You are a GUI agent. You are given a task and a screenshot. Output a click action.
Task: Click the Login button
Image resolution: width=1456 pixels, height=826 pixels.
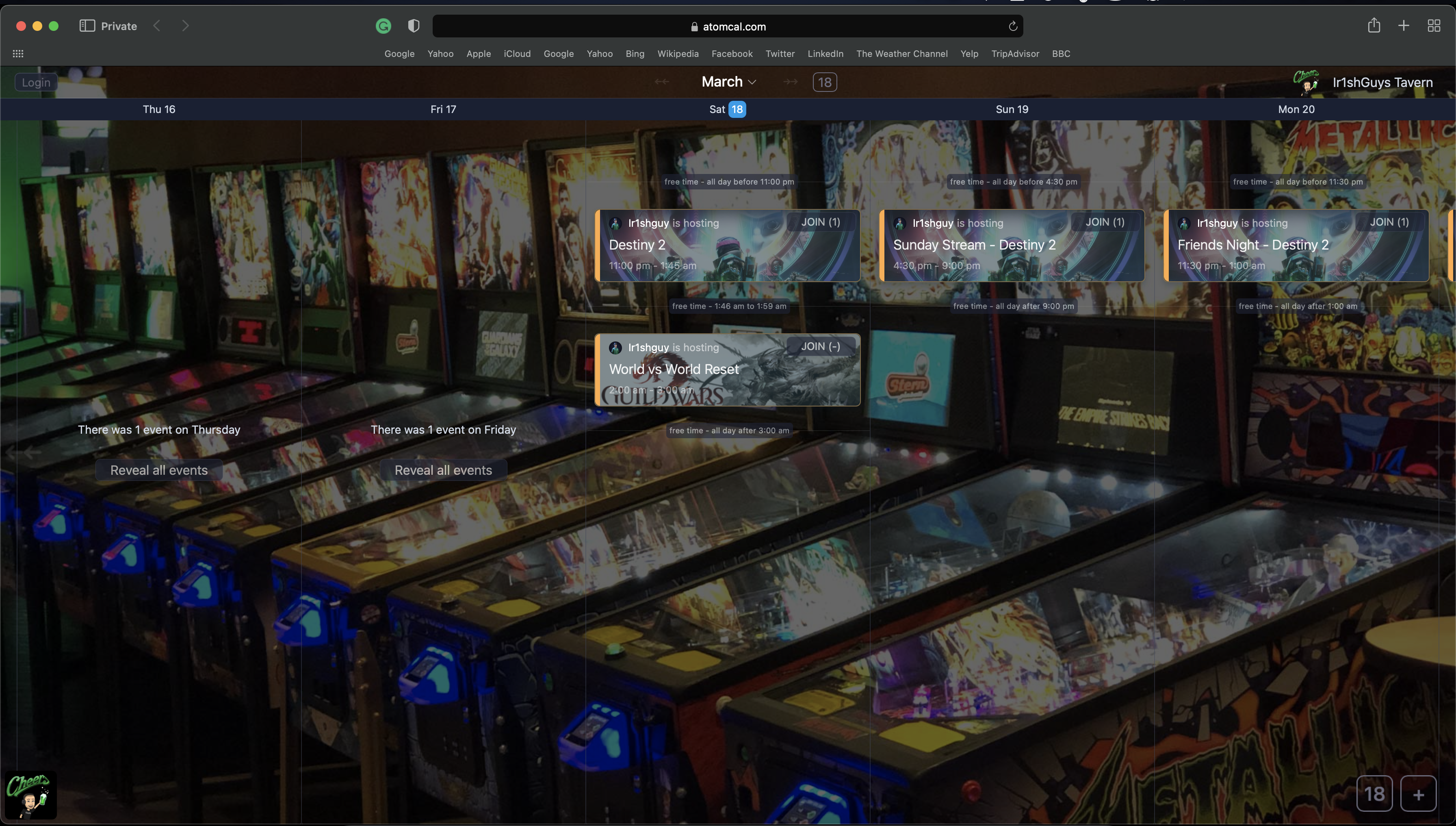click(36, 82)
